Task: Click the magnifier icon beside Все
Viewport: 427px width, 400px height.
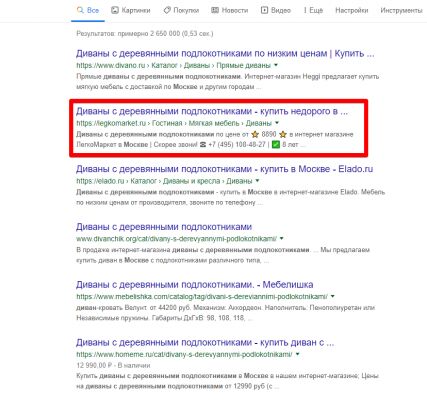Action: coord(80,10)
